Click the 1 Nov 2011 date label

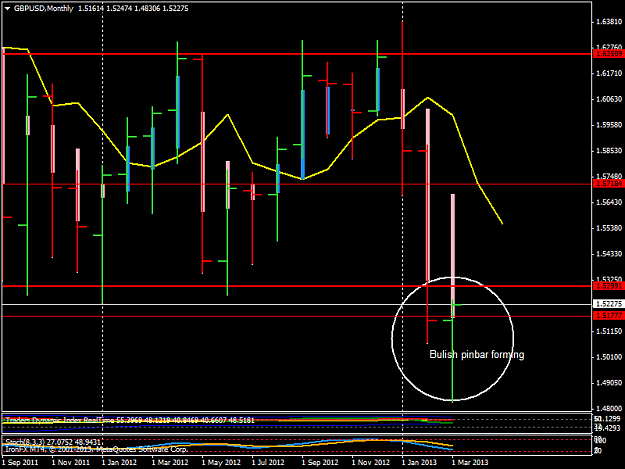pyautogui.click(x=71, y=463)
